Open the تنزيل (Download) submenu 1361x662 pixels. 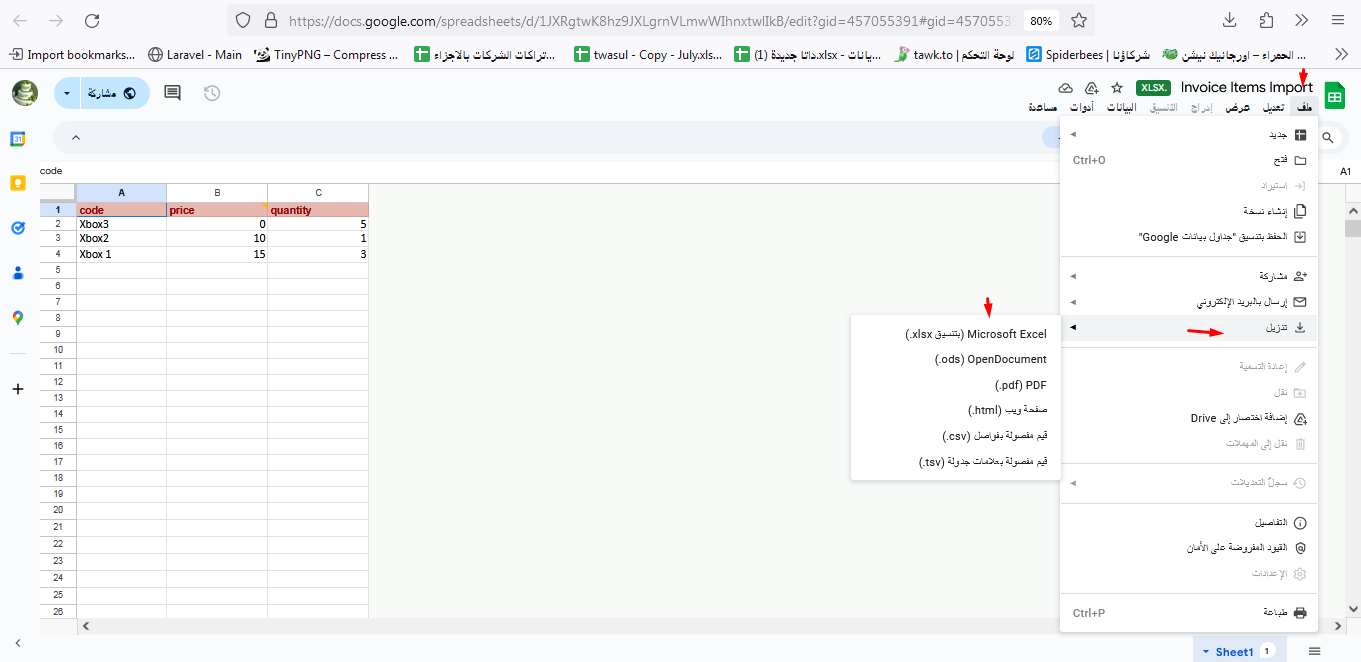click(1189, 327)
